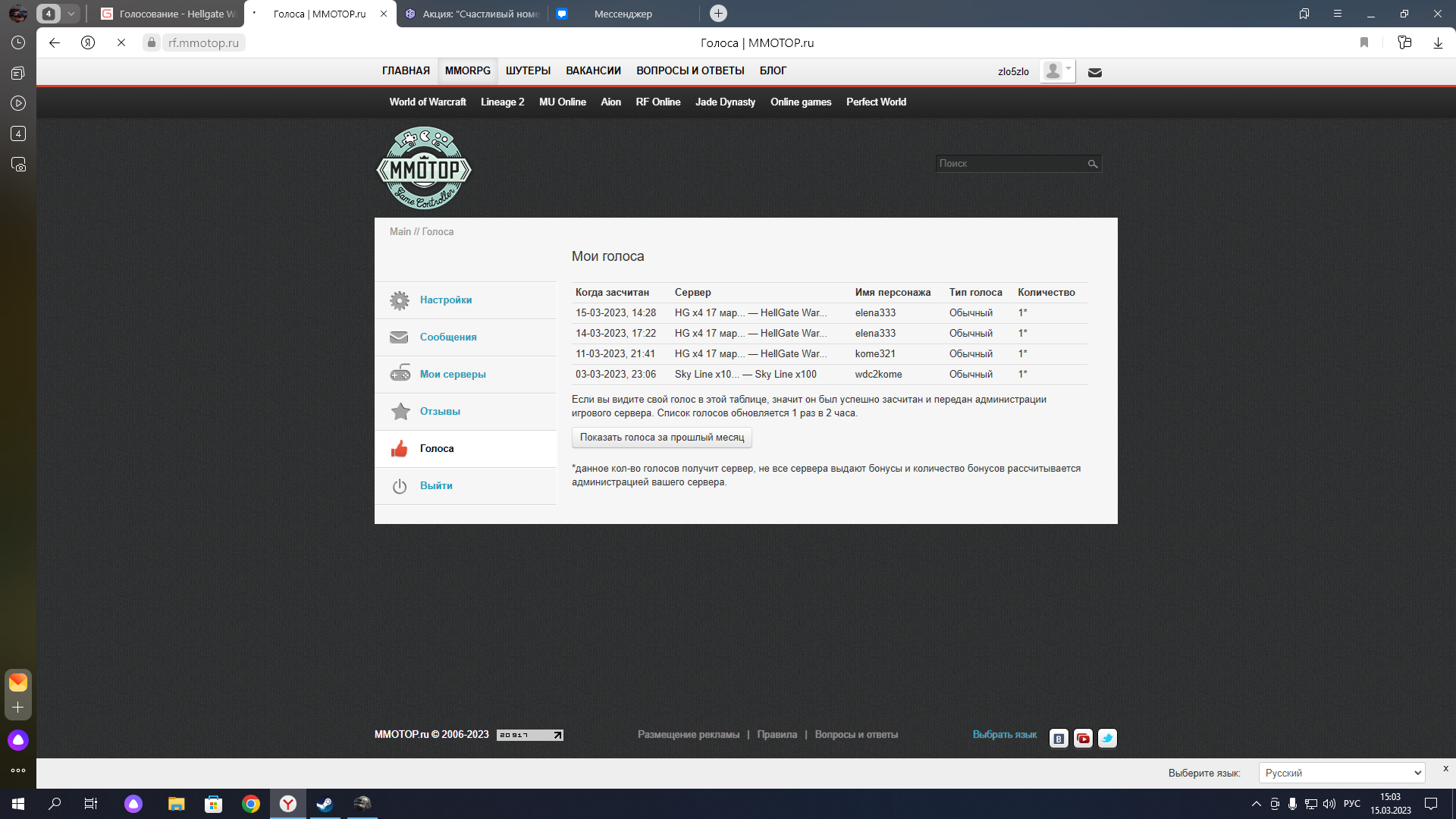This screenshot has width=1456, height=819.
Task: Click Показать голоса за прошлый месяц button
Action: pos(661,438)
